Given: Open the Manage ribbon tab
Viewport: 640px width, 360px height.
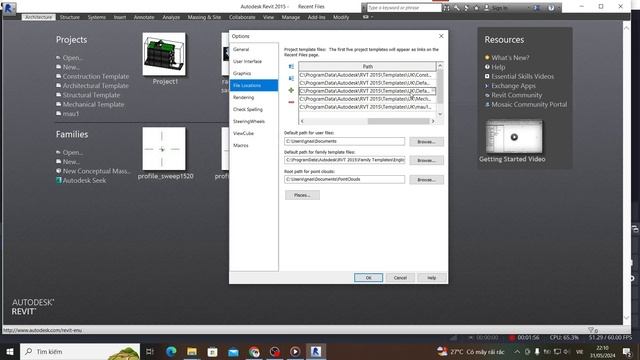Looking at the screenshot, I should coord(291,17).
